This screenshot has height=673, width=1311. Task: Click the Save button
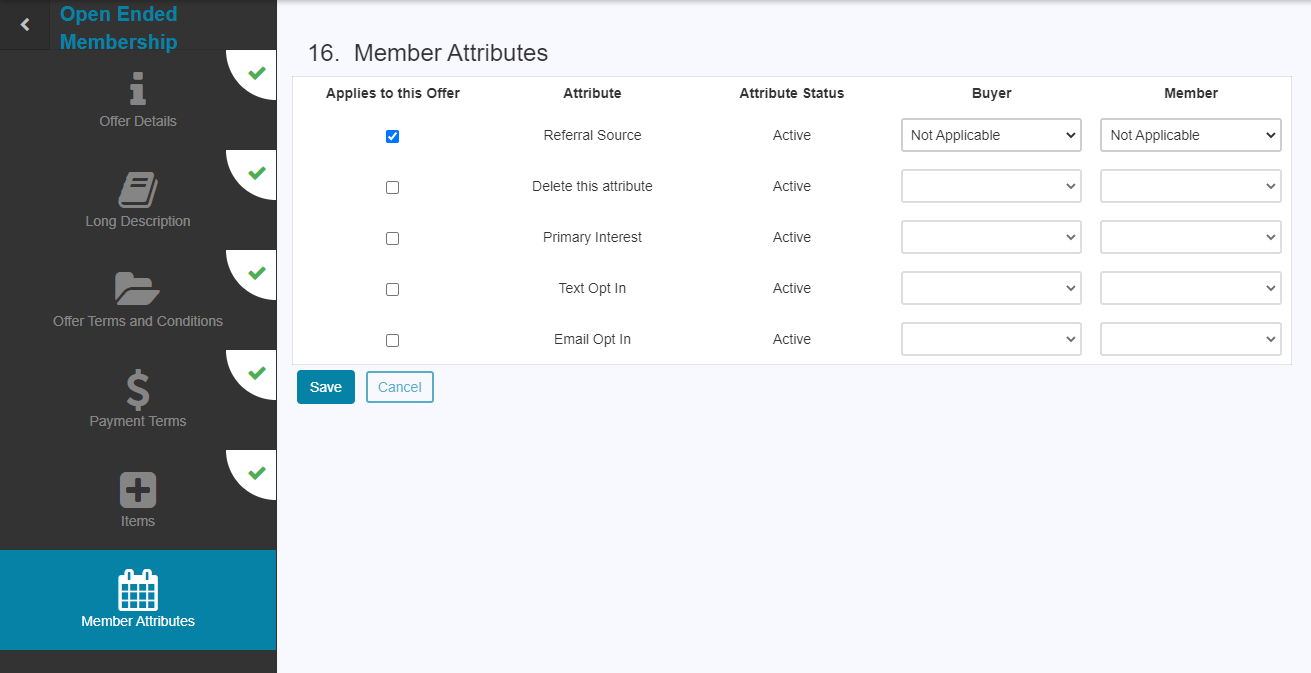click(x=326, y=387)
